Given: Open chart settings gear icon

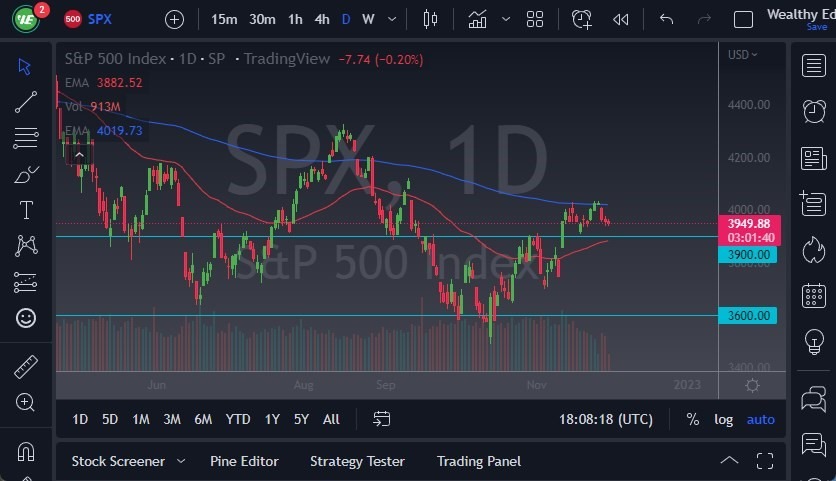Looking at the screenshot, I should pyautogui.click(x=752, y=386).
